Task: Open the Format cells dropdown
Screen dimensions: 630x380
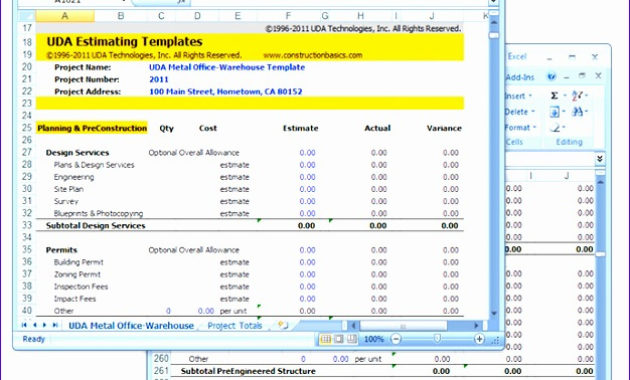Action: (x=521, y=128)
